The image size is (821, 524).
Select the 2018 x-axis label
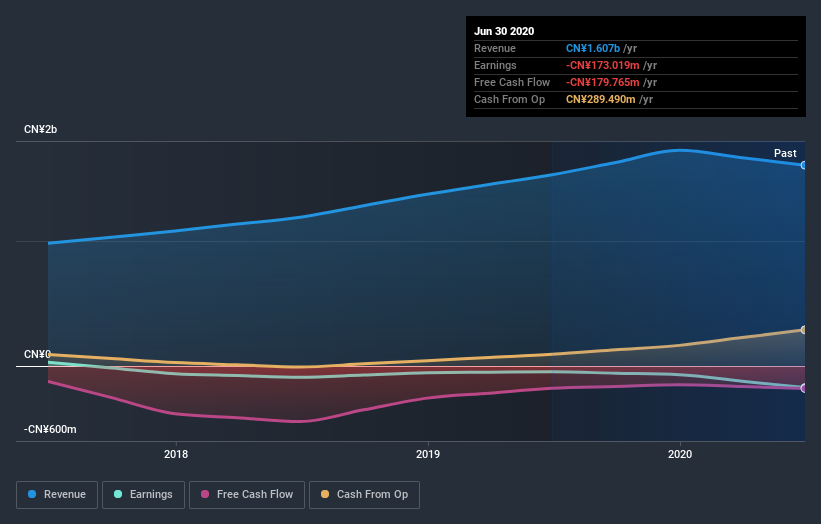tap(176, 454)
